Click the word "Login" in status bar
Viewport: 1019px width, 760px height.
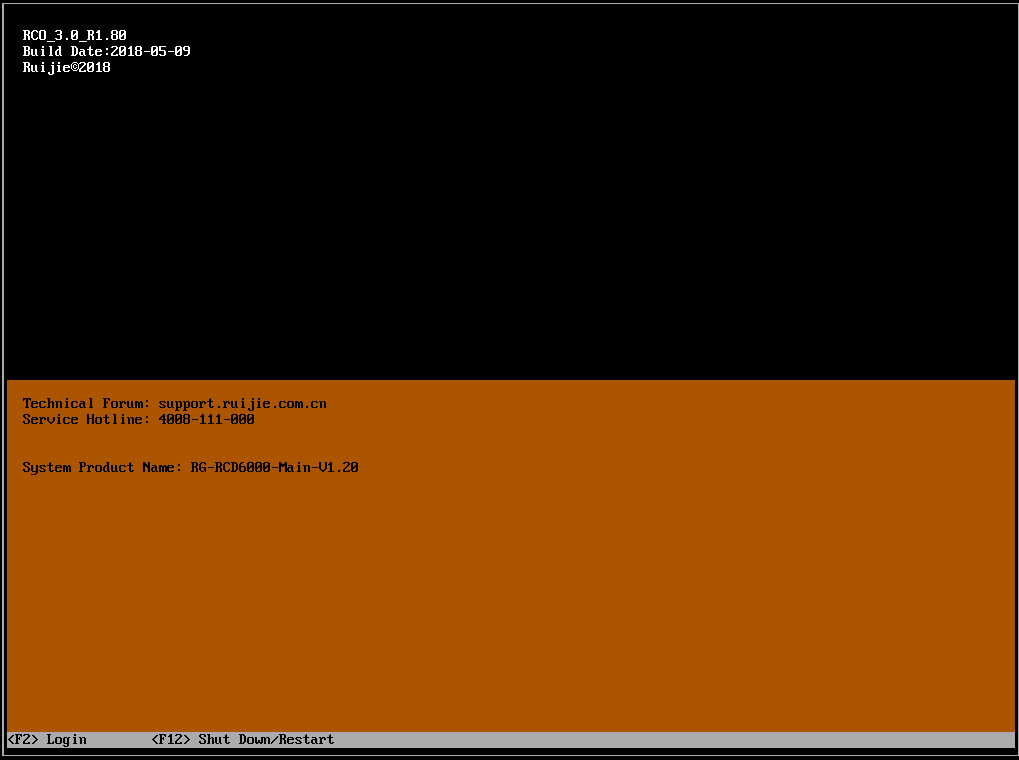(x=66, y=740)
